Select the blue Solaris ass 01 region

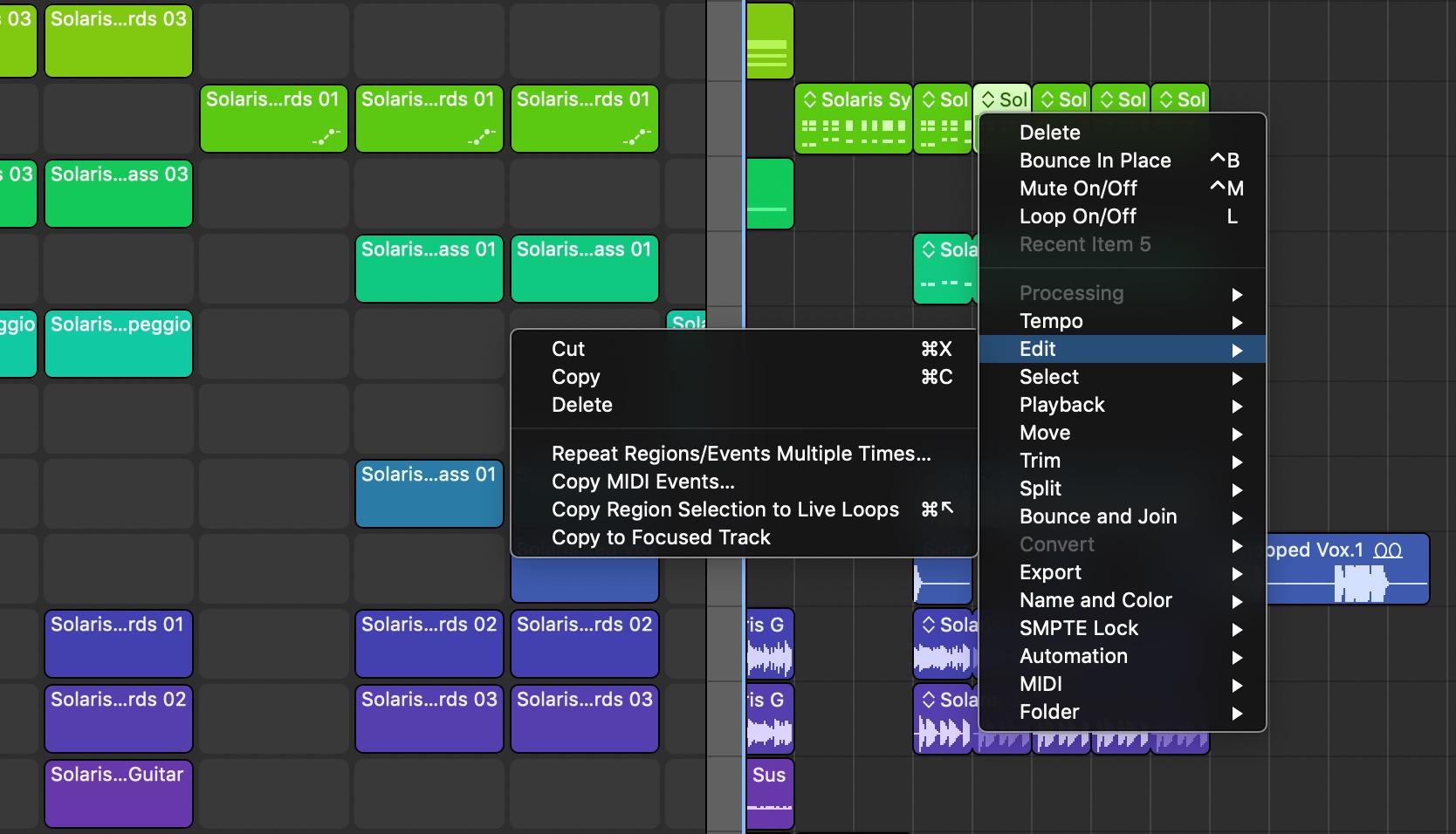tap(429, 494)
